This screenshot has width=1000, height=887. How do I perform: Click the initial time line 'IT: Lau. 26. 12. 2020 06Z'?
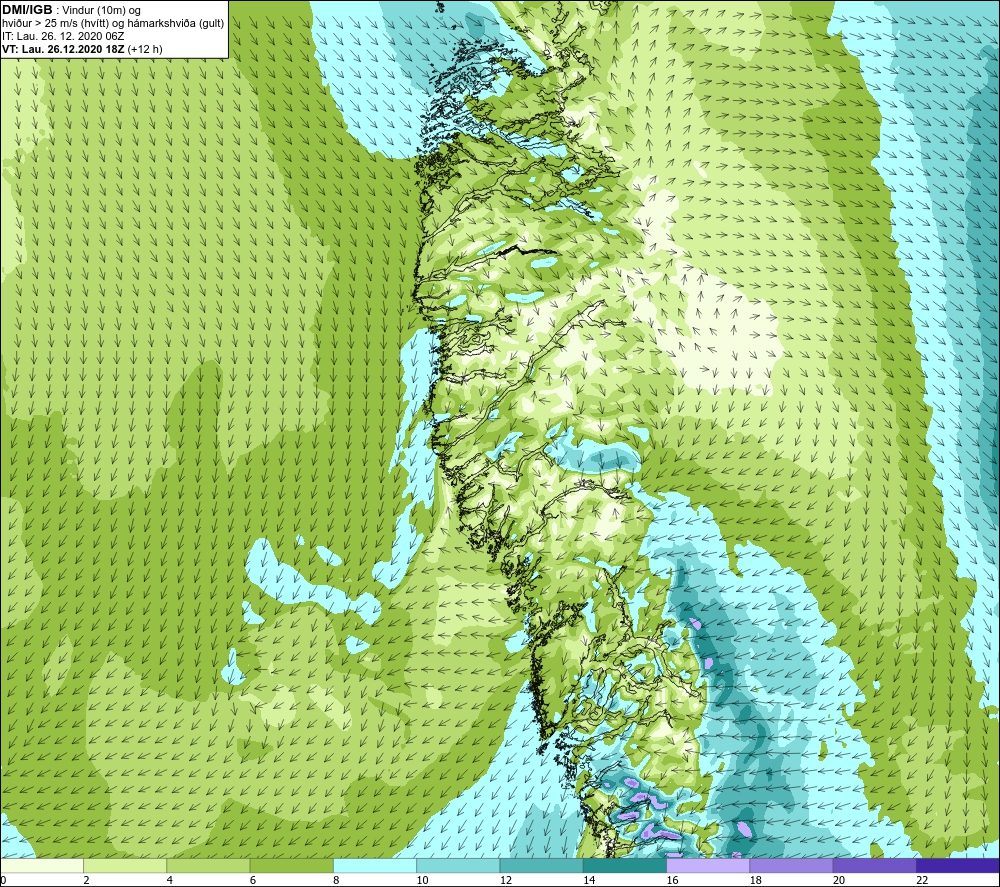[63, 36]
